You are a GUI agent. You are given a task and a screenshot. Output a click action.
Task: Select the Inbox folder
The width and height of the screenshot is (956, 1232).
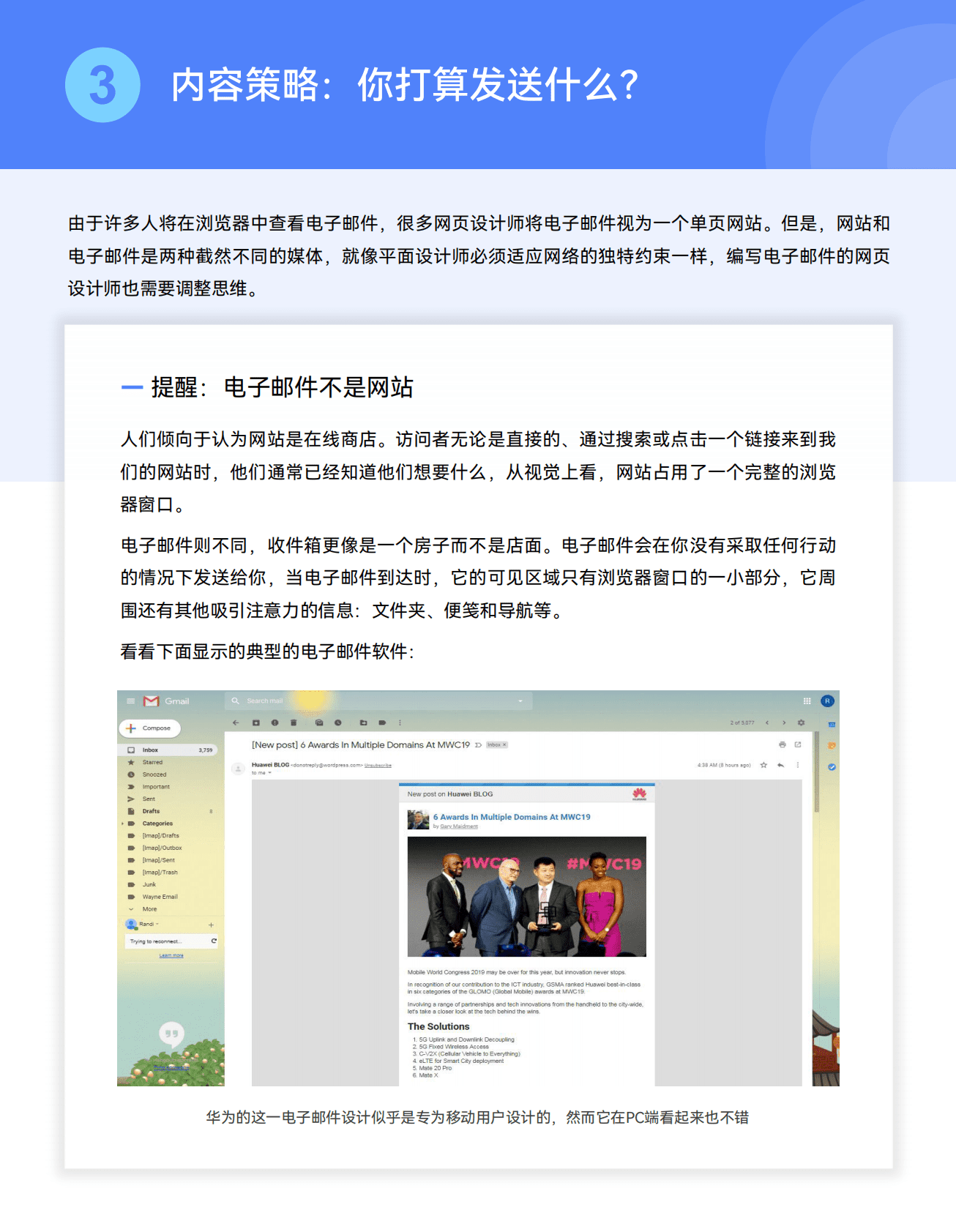click(x=168, y=750)
